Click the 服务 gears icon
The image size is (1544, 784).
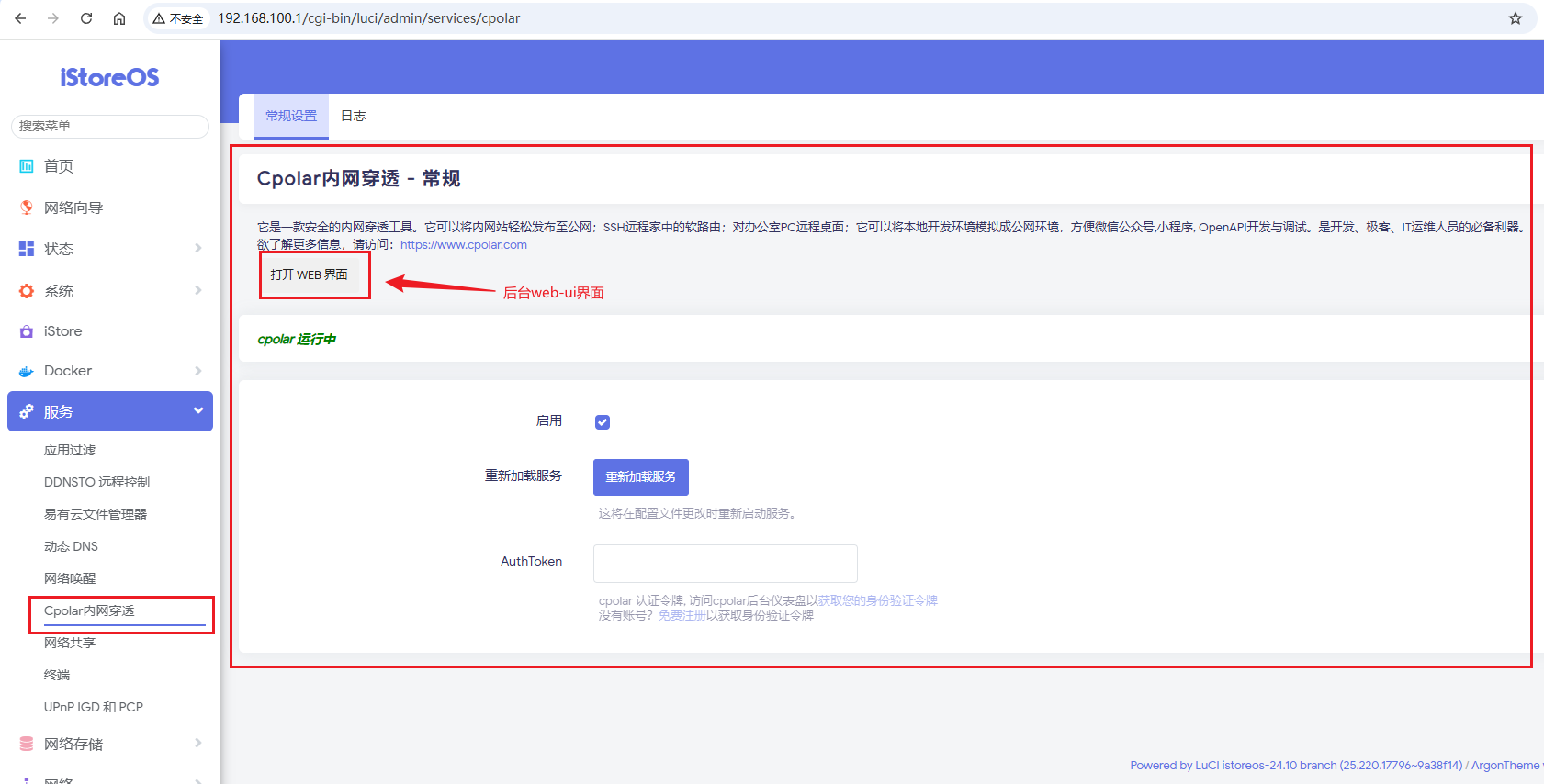[27, 411]
